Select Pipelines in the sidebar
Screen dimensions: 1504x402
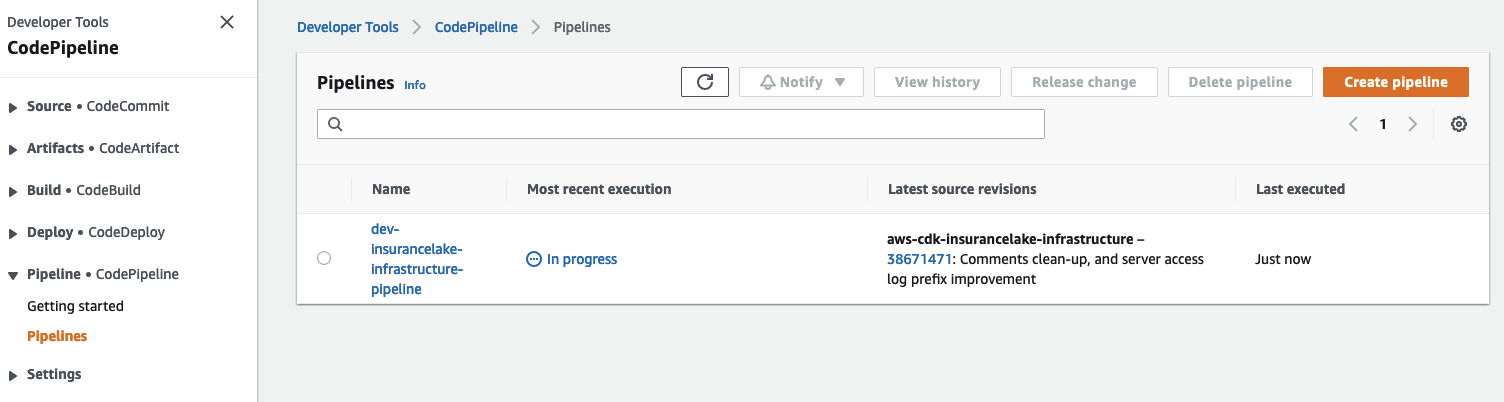coord(57,336)
